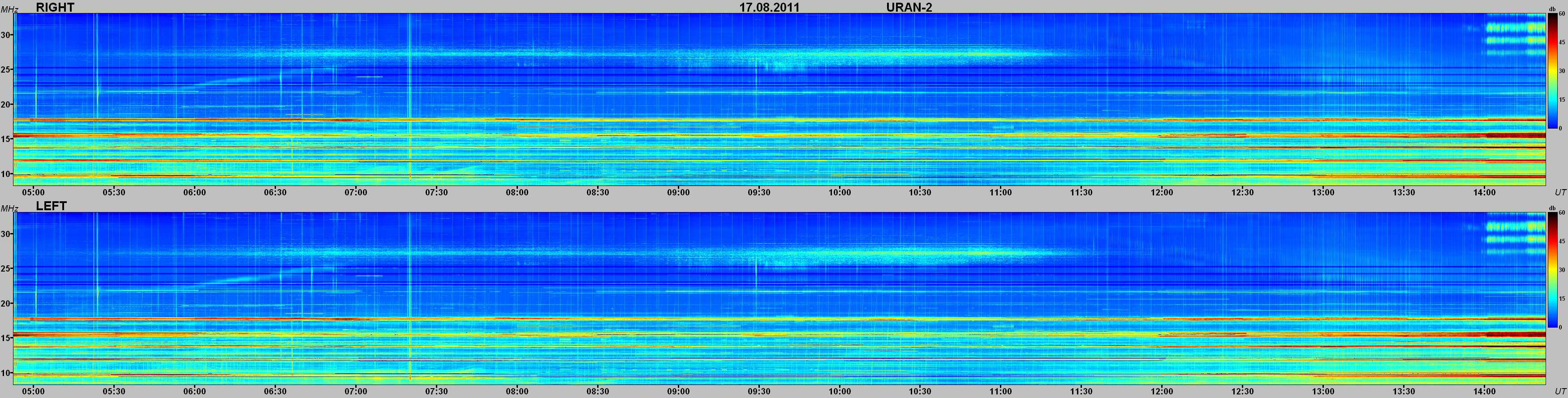
Task: Click the 07:00 tick under the LEFT panel
Action: pyautogui.click(x=356, y=391)
